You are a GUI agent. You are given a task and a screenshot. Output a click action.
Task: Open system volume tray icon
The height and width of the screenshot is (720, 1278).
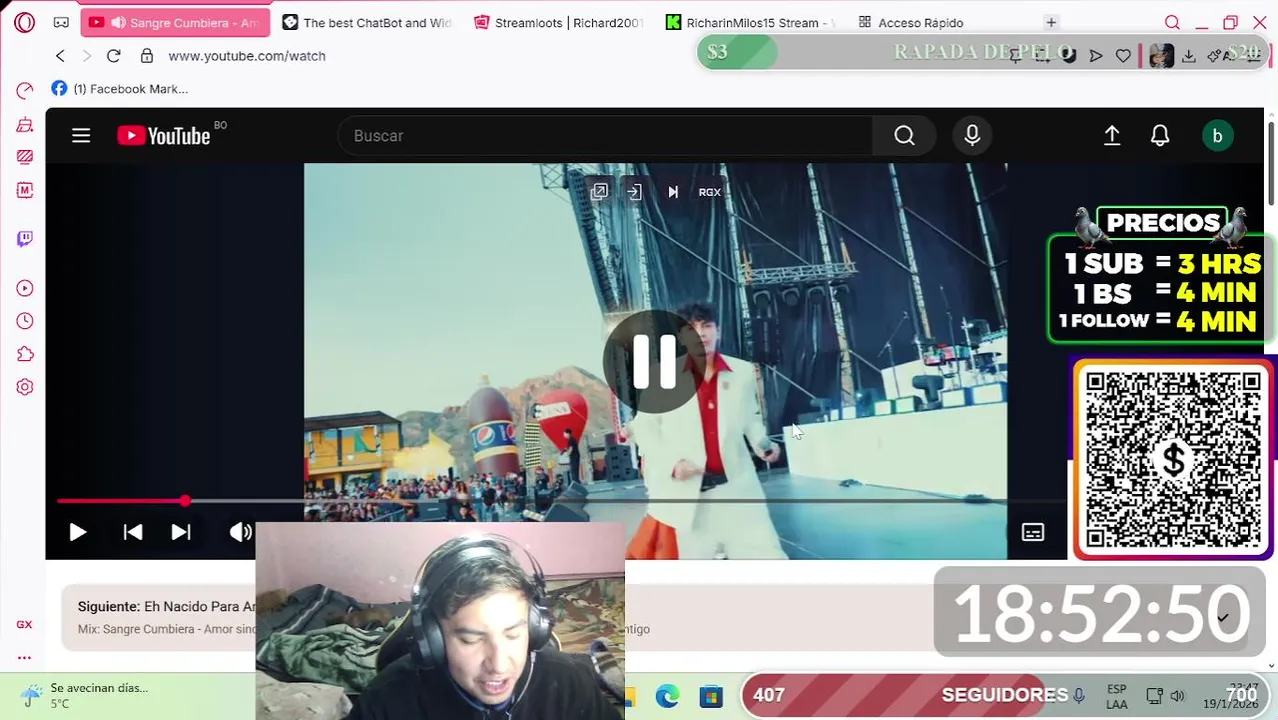(x=1177, y=696)
